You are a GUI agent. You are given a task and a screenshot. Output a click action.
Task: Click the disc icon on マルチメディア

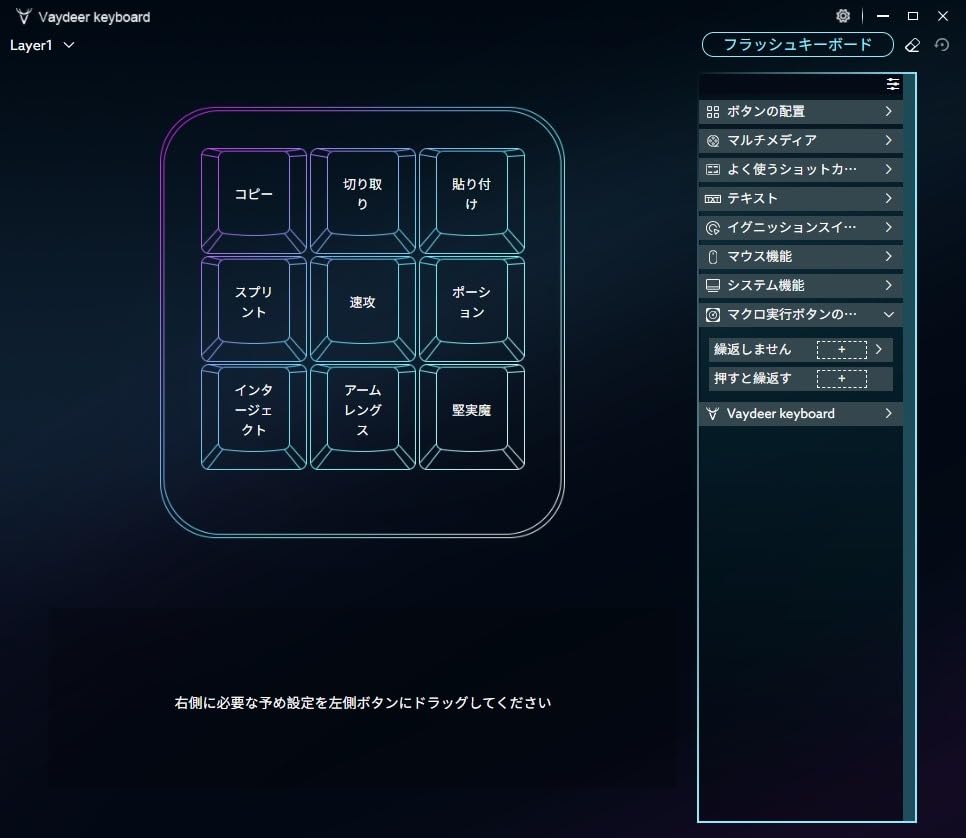coord(714,141)
